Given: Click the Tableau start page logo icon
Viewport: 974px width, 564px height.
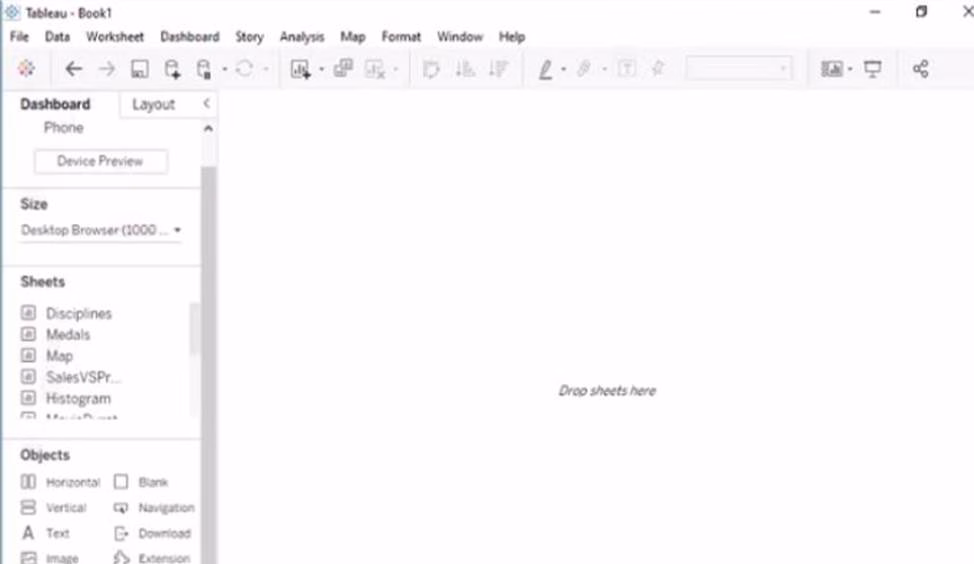Looking at the screenshot, I should coord(26,69).
